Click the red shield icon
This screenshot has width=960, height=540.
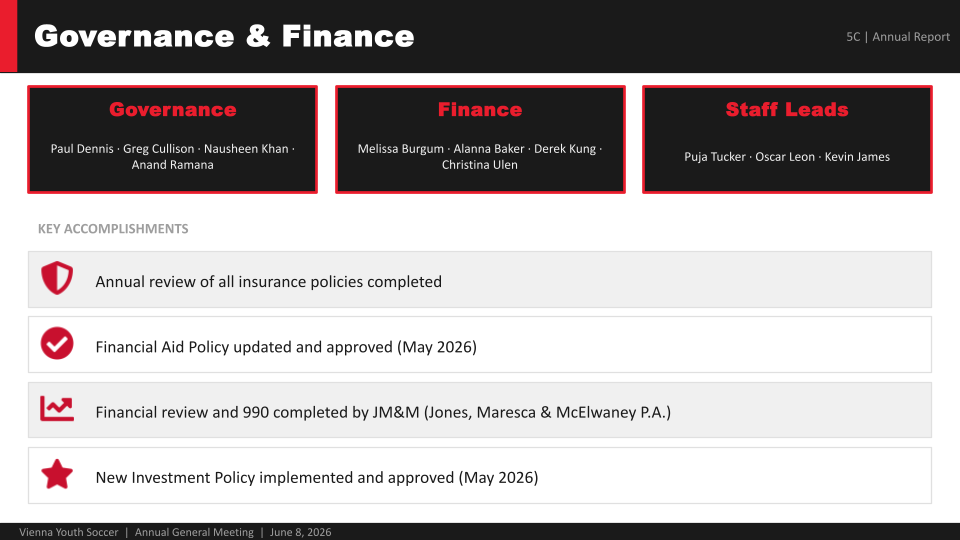click(57, 278)
